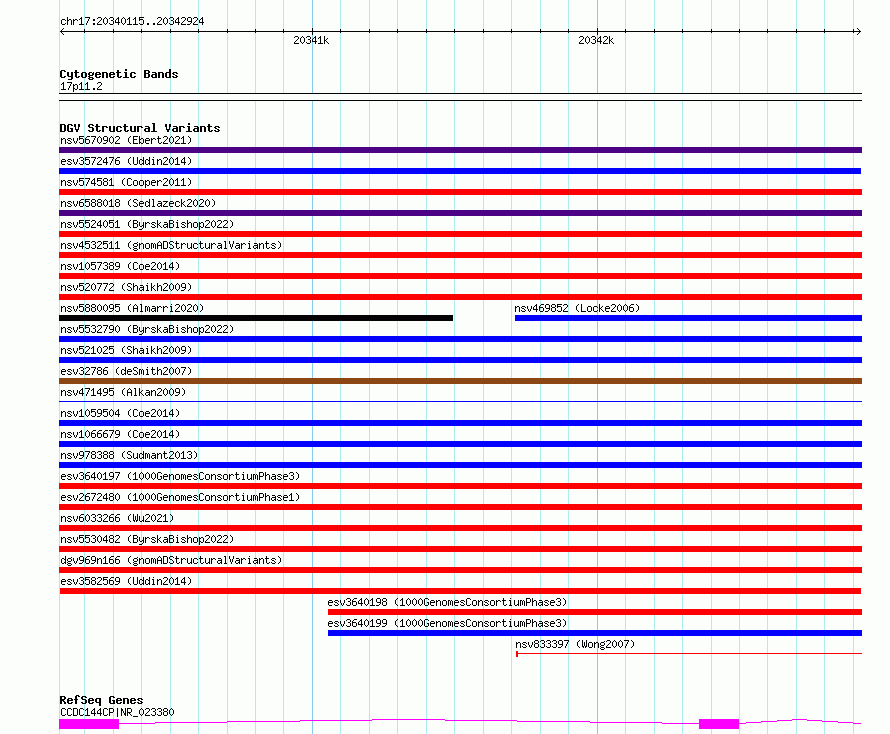Click the blue bar under esv3640199

click(595, 633)
